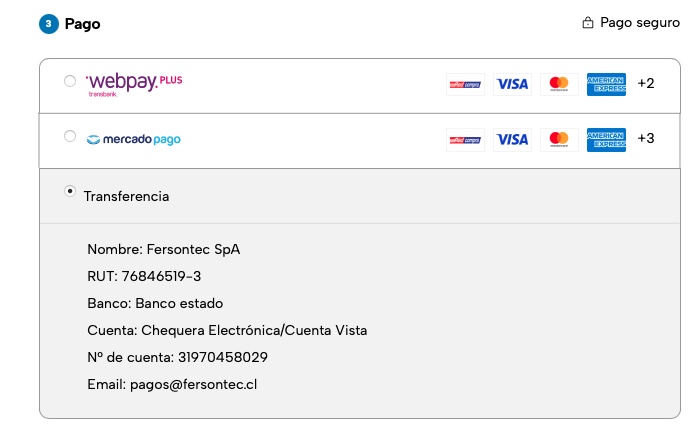Click the American Express icon in Mercado Pago row
The height and width of the screenshot is (436, 696).
606,139
